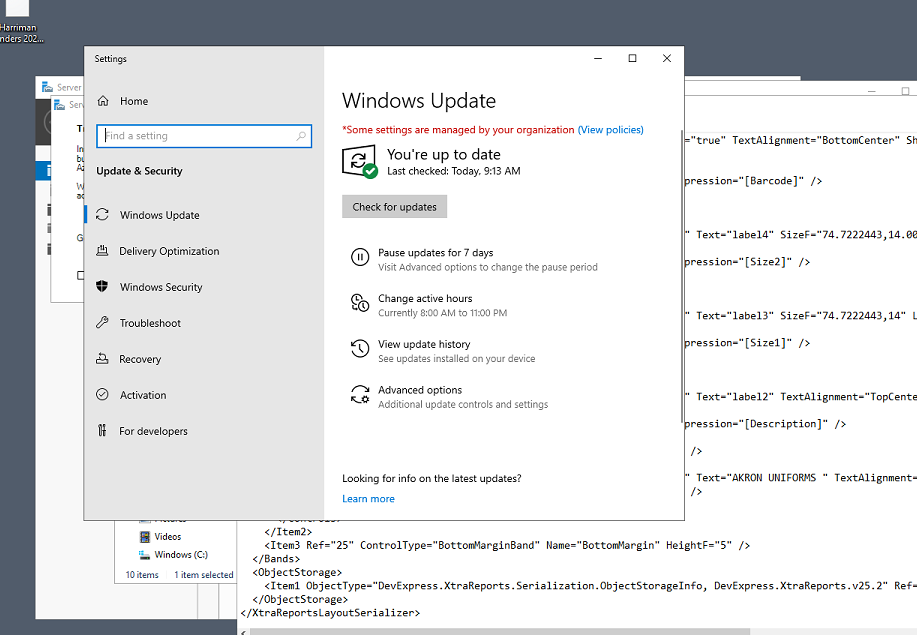The width and height of the screenshot is (917, 635).
Task: Click the [Description] expression line in XML
Action: (765, 424)
